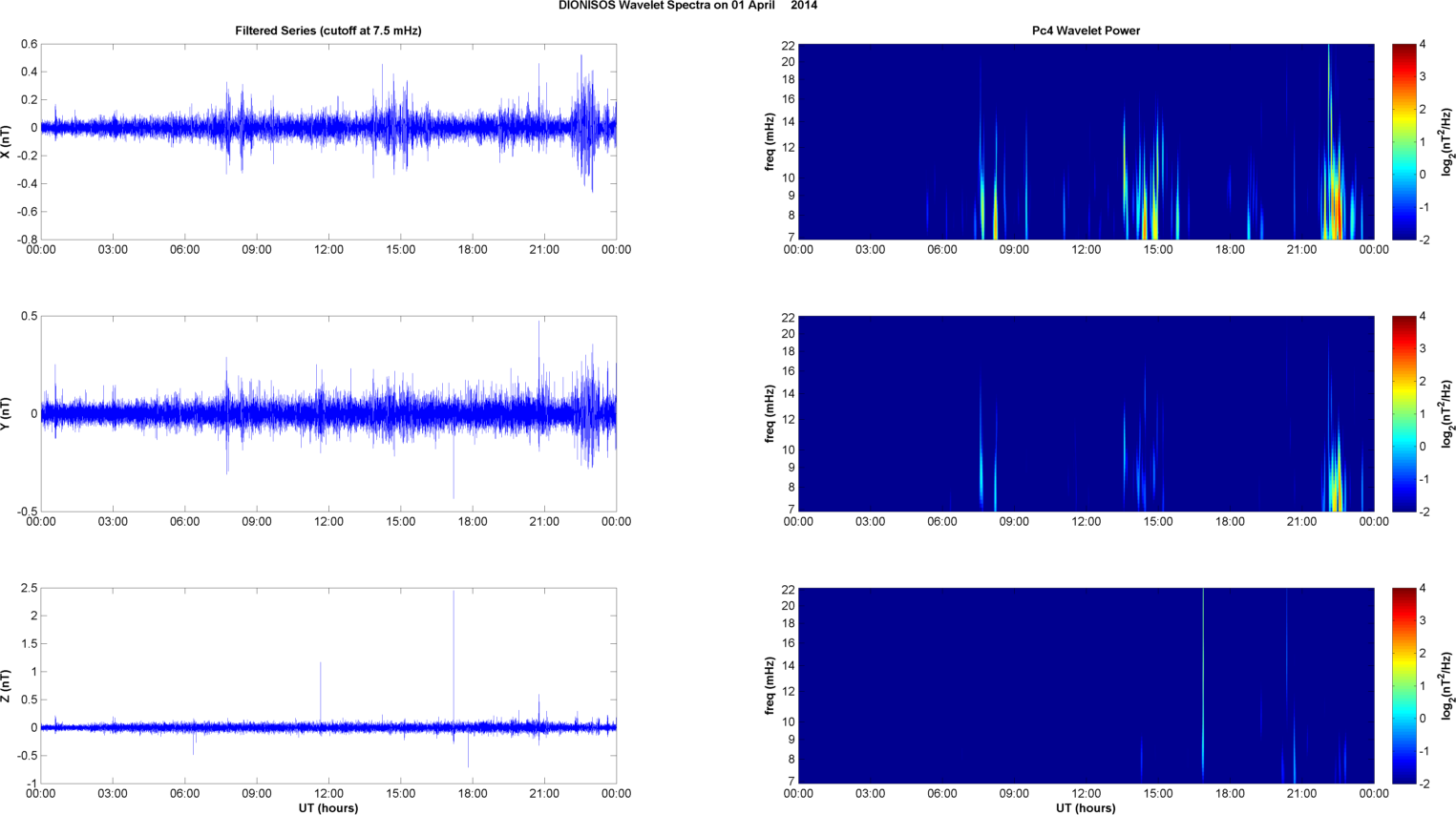Click inside the X filtered time series plot

(x=328, y=141)
